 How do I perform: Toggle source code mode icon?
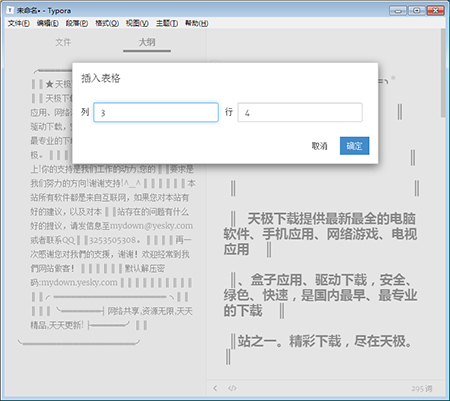point(232,388)
